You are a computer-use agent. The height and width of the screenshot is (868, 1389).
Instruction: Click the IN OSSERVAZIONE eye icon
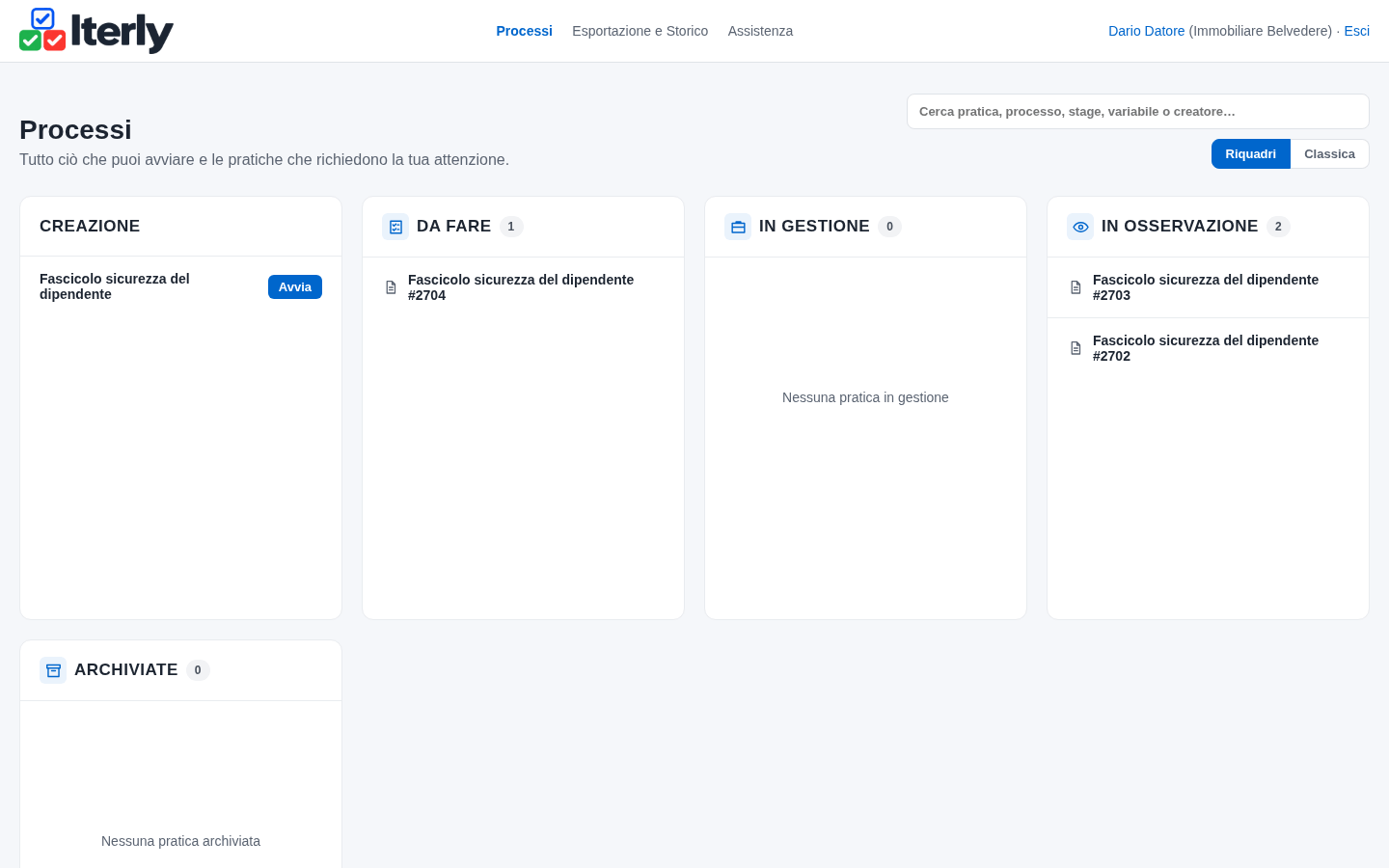pos(1080,227)
